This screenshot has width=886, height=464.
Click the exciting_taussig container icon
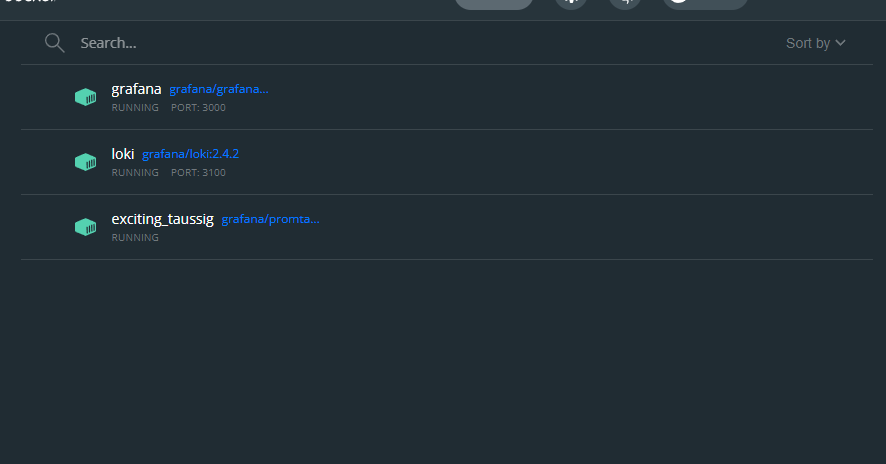coord(86,227)
